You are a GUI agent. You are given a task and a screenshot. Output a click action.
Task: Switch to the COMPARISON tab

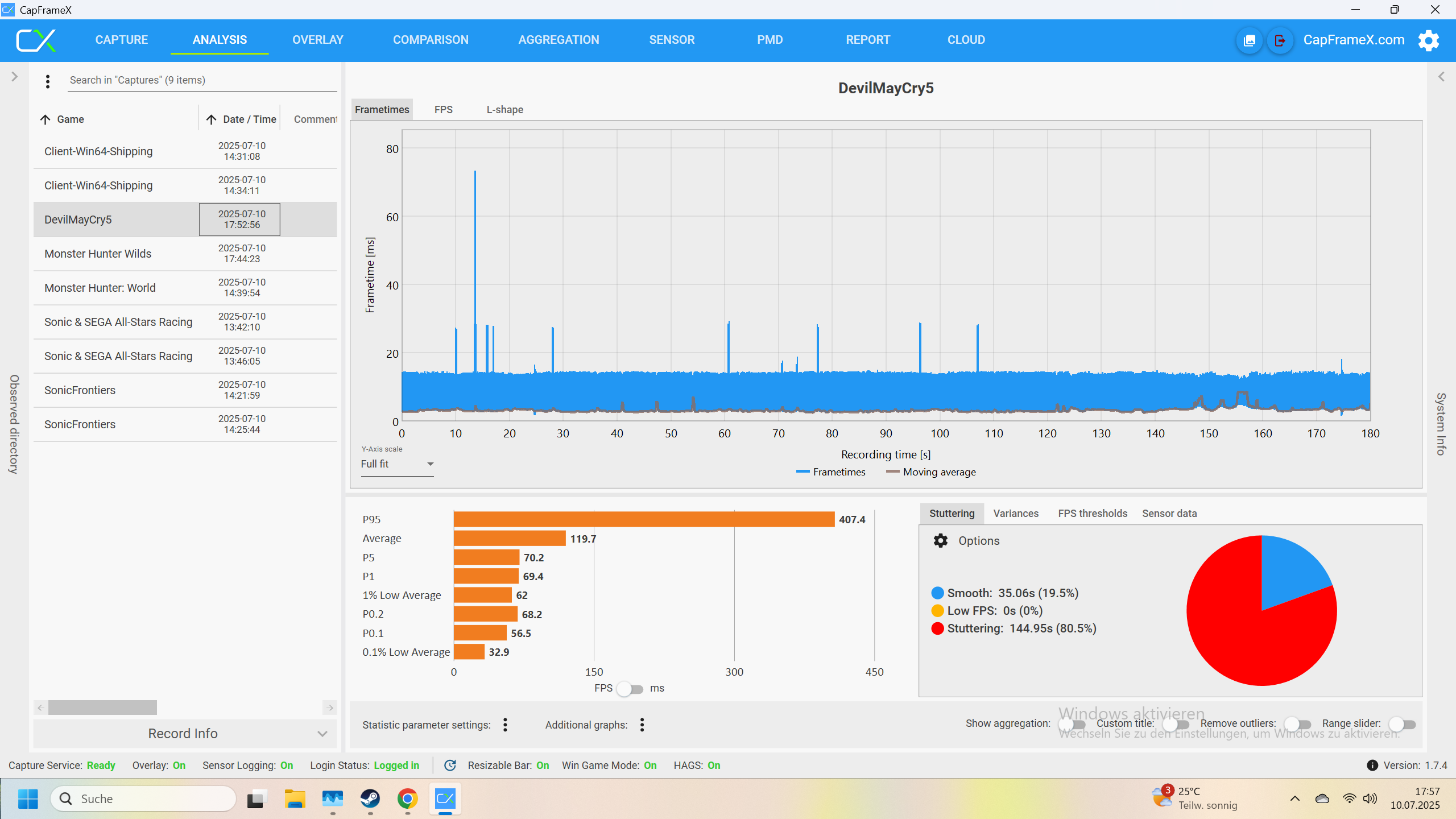coord(431,40)
